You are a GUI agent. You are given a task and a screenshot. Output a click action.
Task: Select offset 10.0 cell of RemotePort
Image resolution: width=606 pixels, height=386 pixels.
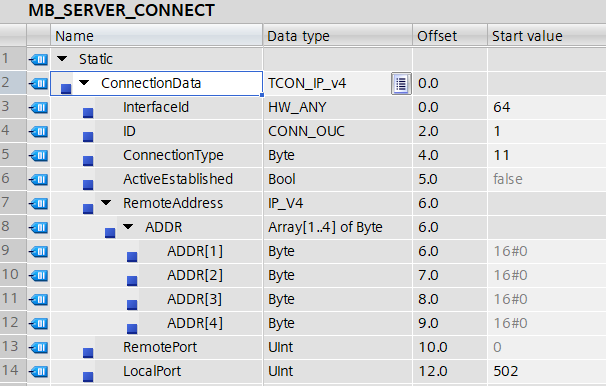click(x=450, y=347)
